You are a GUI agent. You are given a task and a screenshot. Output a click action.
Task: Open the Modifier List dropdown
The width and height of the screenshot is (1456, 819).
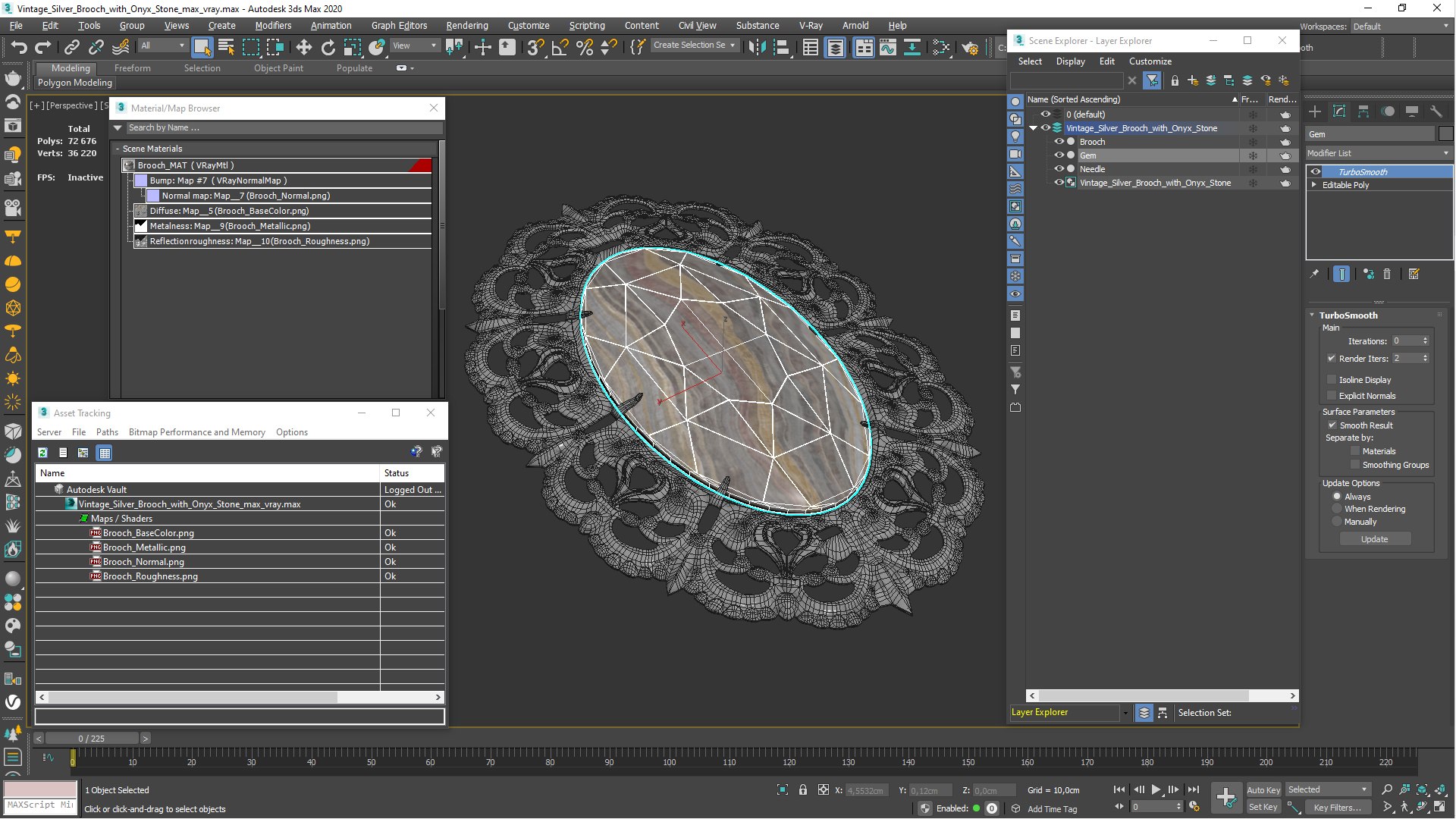tap(1379, 153)
